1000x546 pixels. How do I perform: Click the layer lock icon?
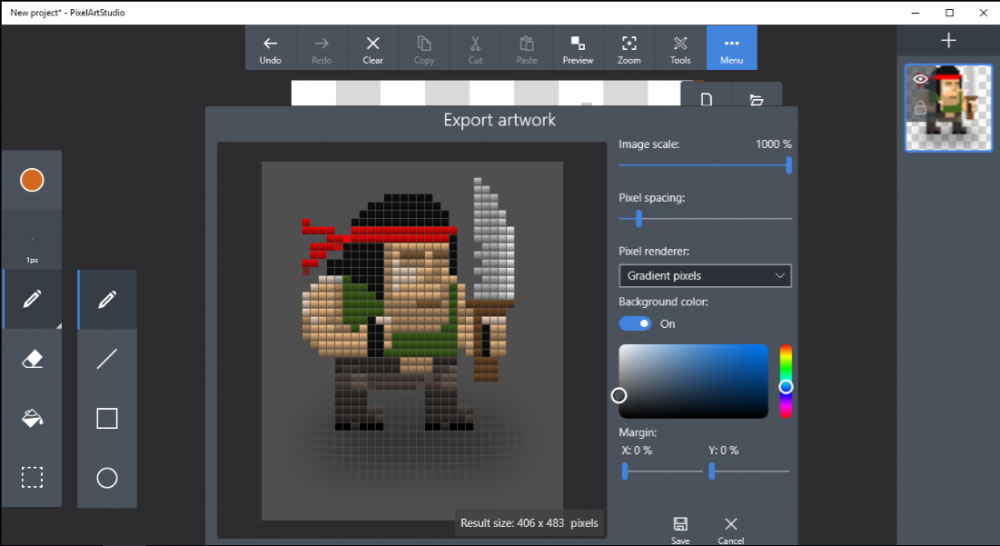920,107
